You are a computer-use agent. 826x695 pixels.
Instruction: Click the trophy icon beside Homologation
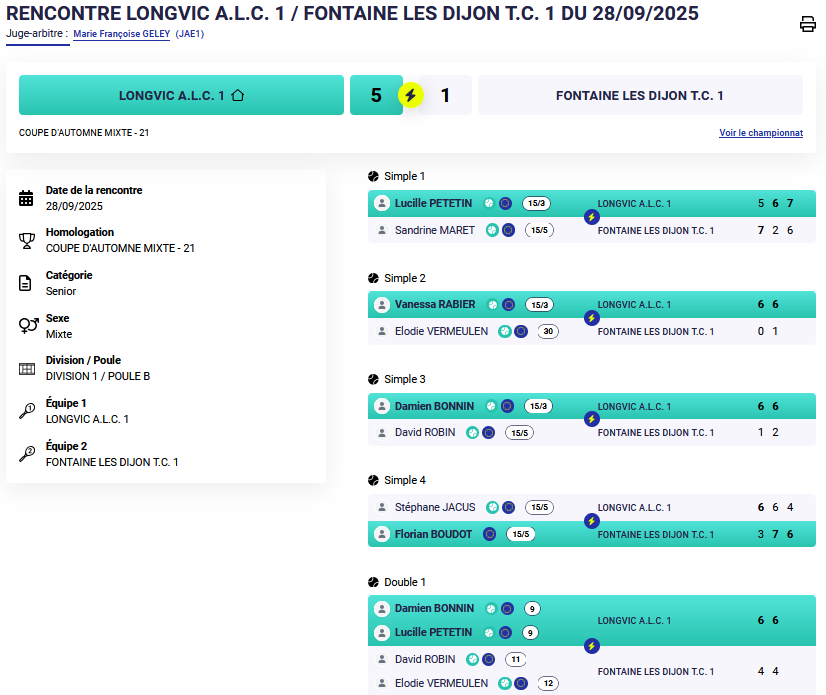pos(27,240)
